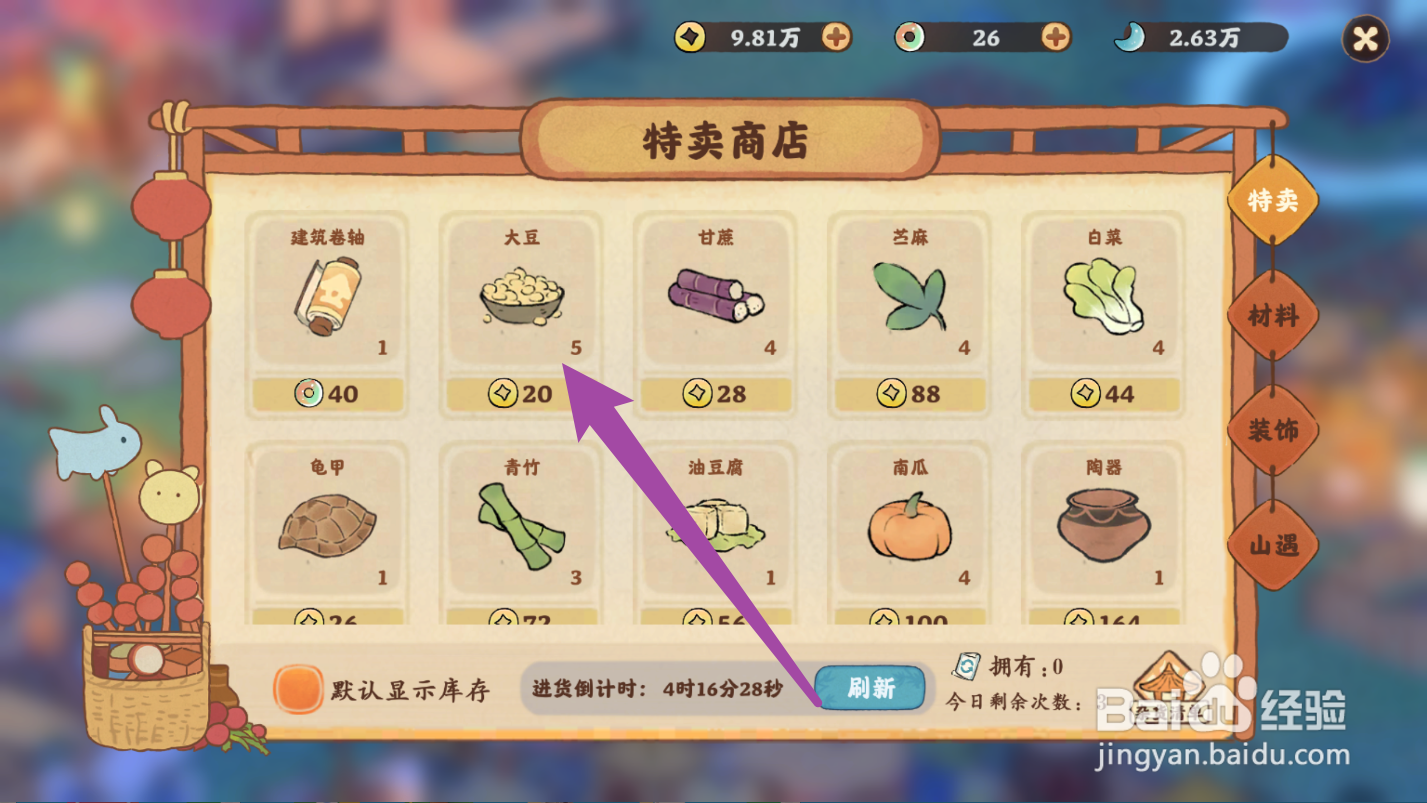
Task: Choose the 苎麻 green leaf item
Action: coord(909,295)
